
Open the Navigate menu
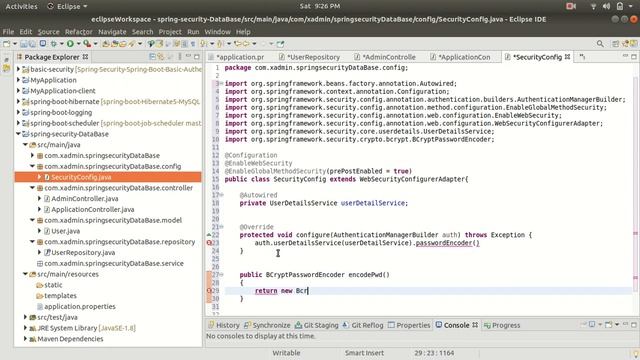[x=112, y=31]
